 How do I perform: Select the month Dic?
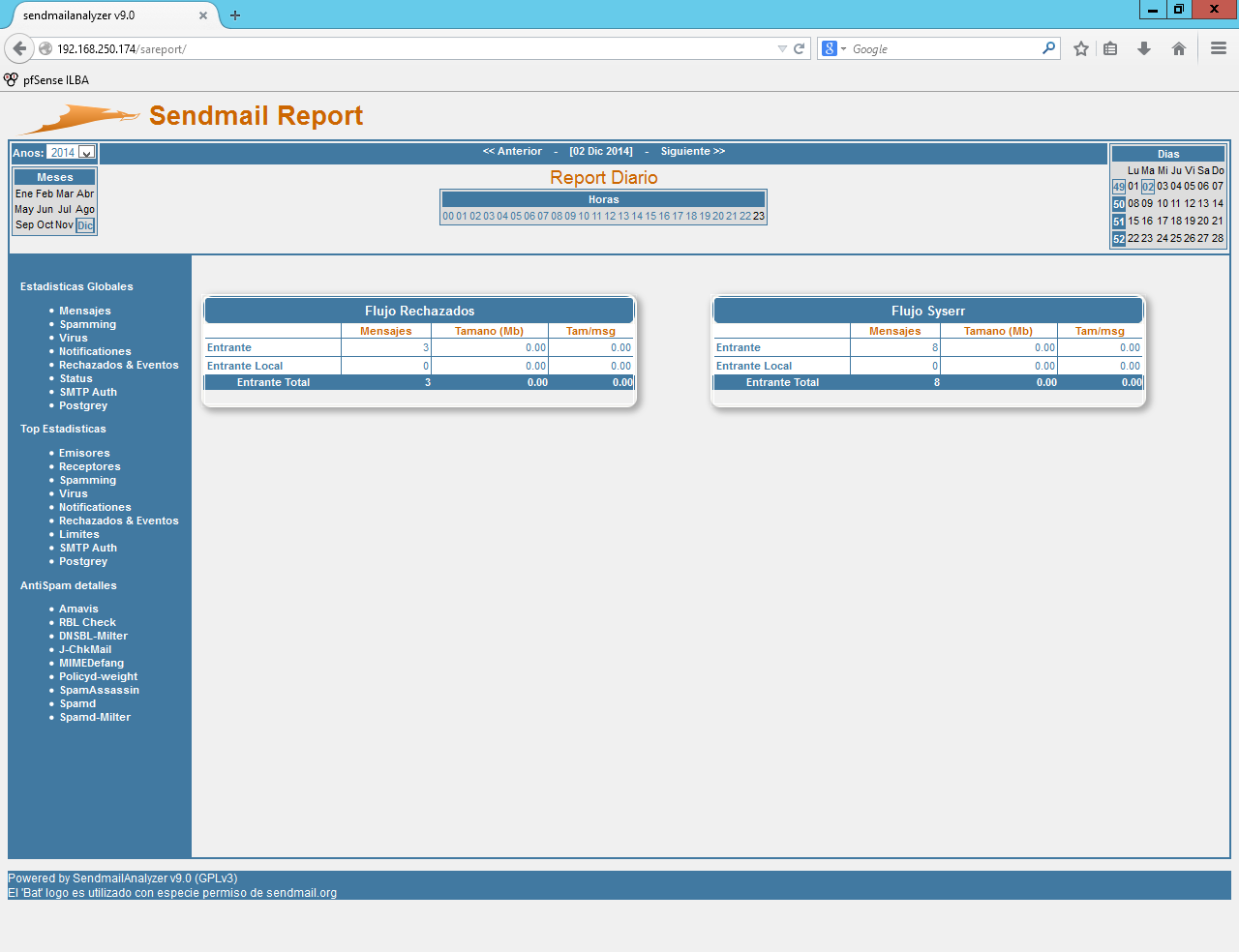(x=85, y=225)
